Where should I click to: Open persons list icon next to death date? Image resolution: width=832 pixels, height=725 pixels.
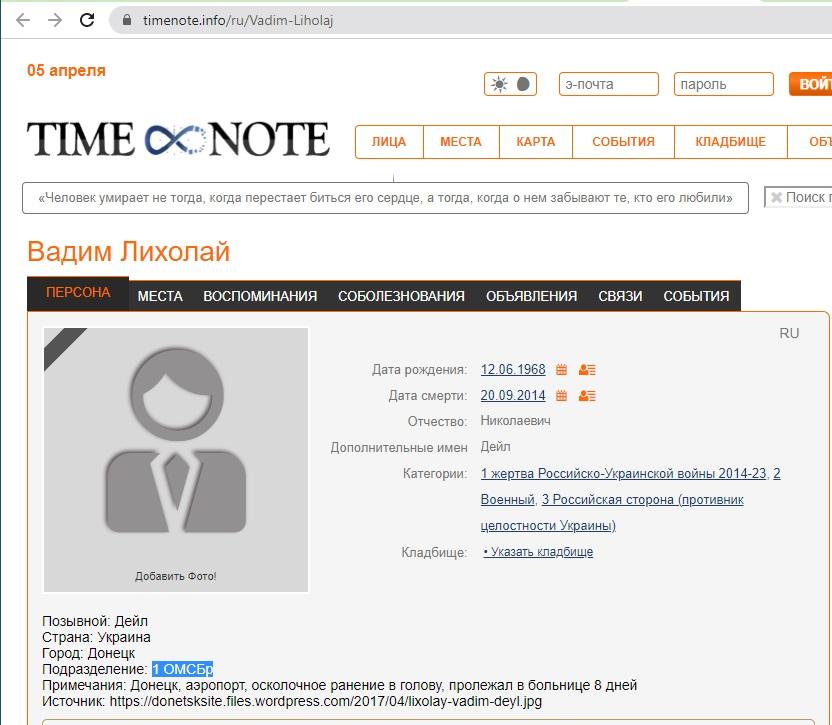[x=587, y=395]
